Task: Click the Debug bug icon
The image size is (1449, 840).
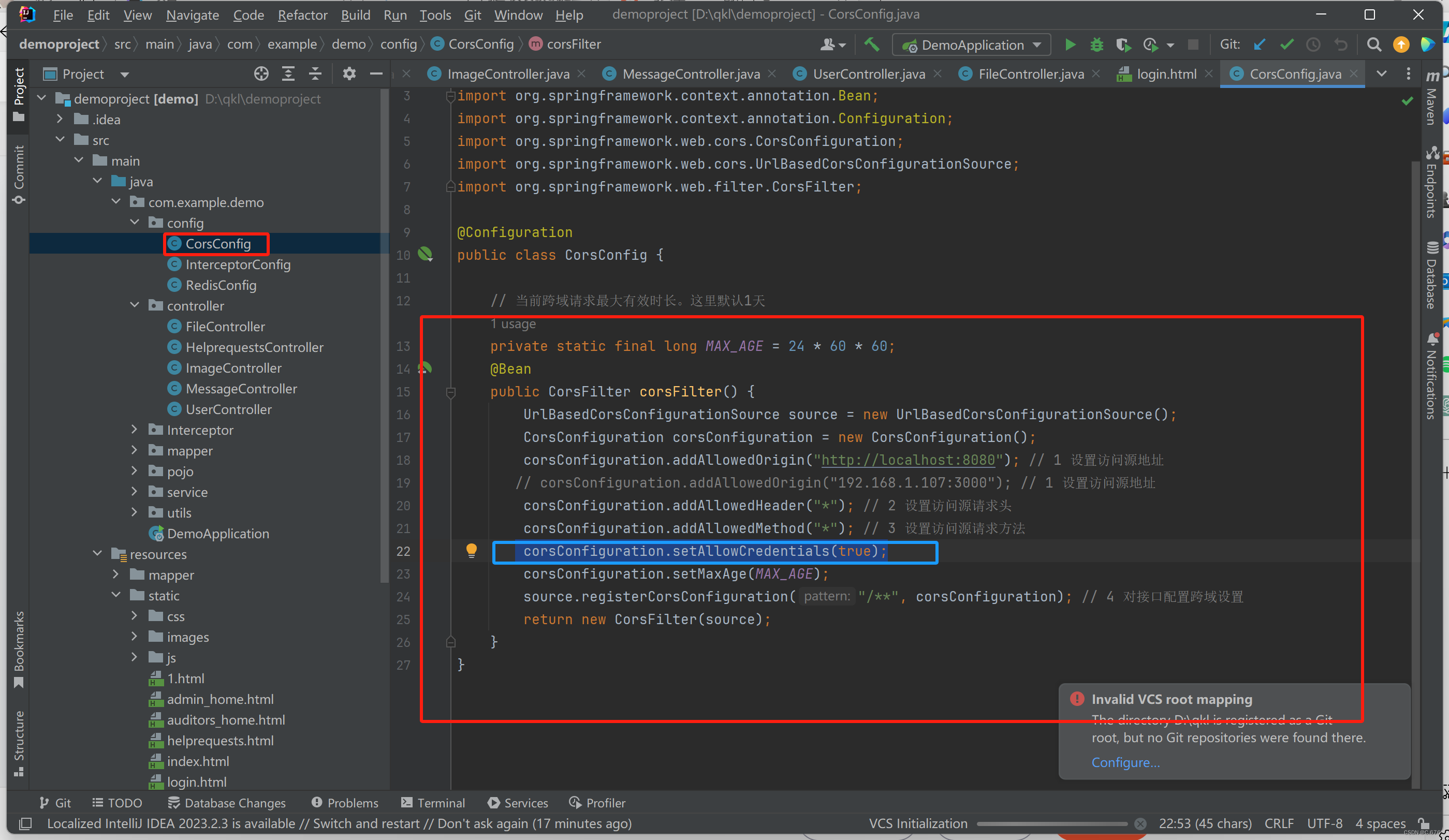Action: (1096, 45)
